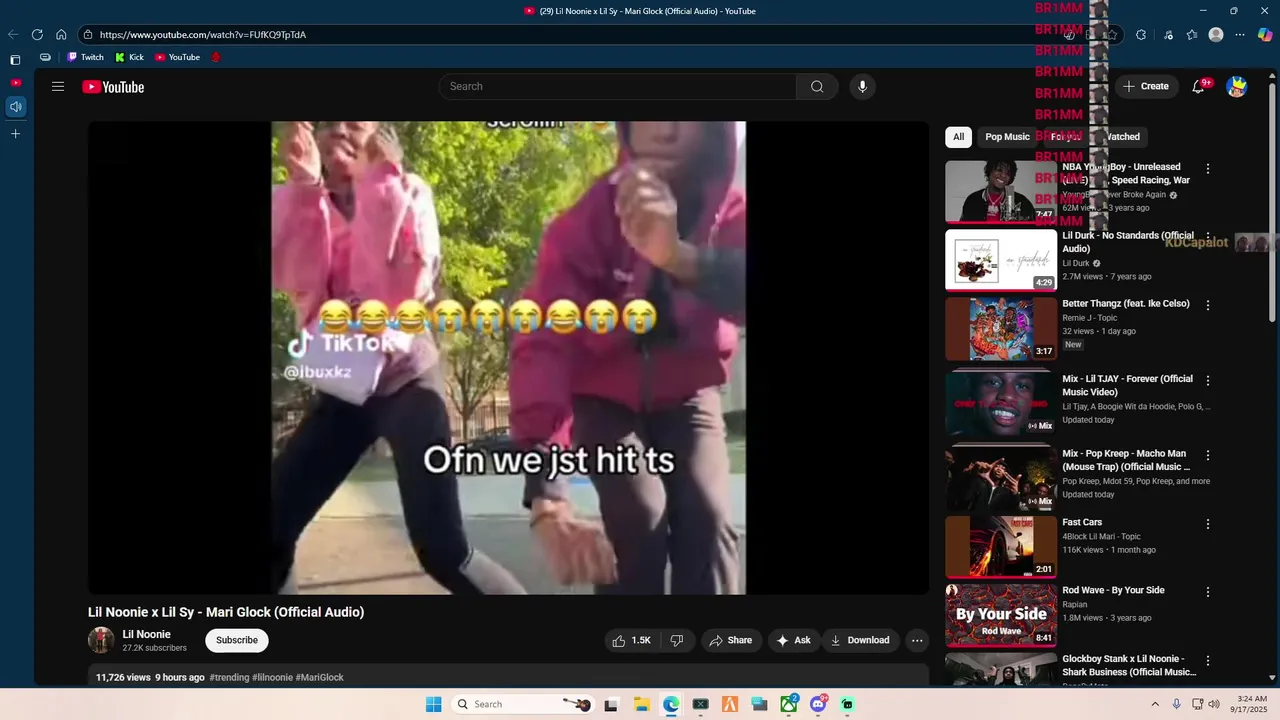Open Lil Noonie channel avatar
The height and width of the screenshot is (720, 1280).
101,640
